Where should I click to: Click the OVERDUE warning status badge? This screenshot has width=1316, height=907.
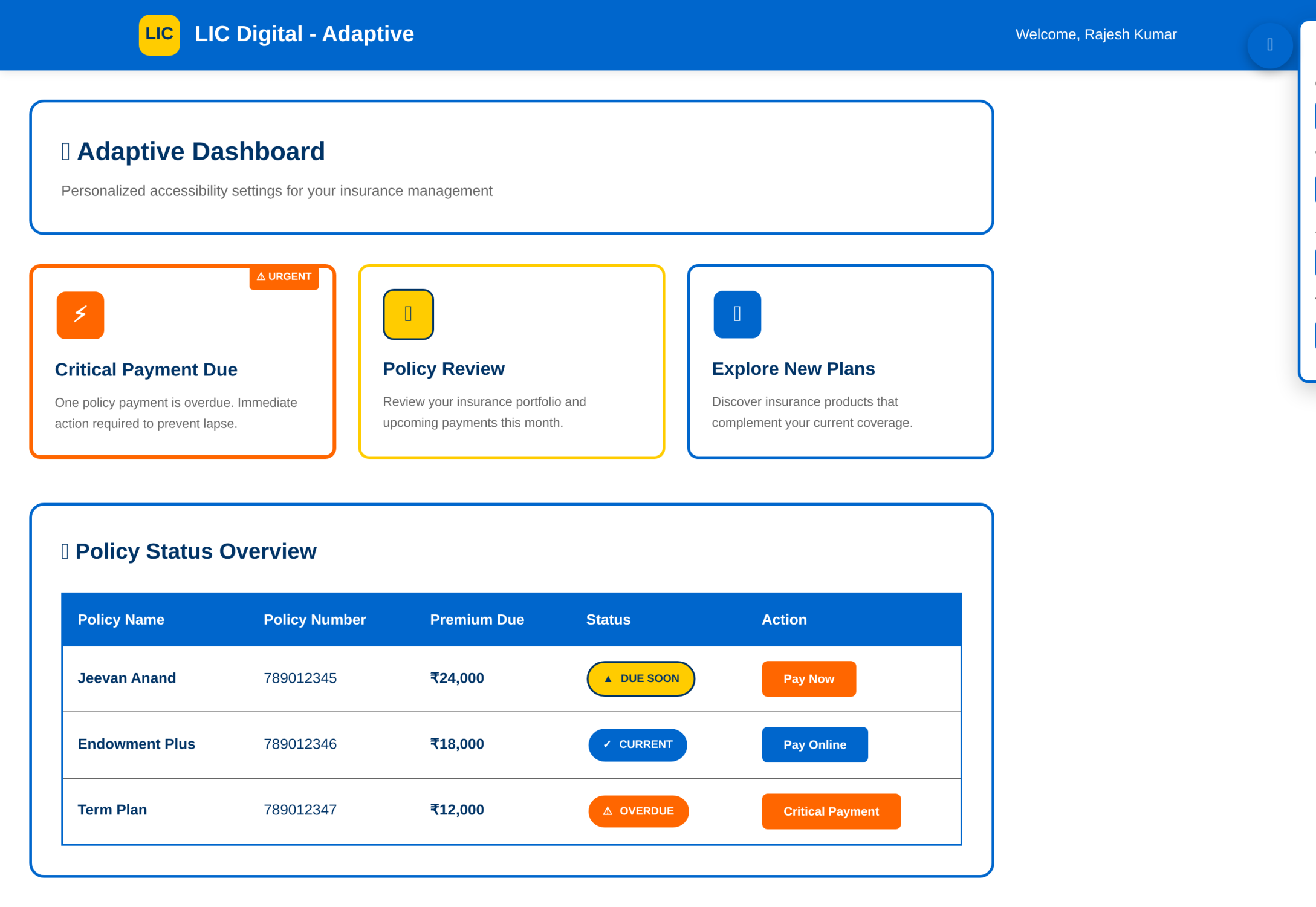(x=638, y=811)
